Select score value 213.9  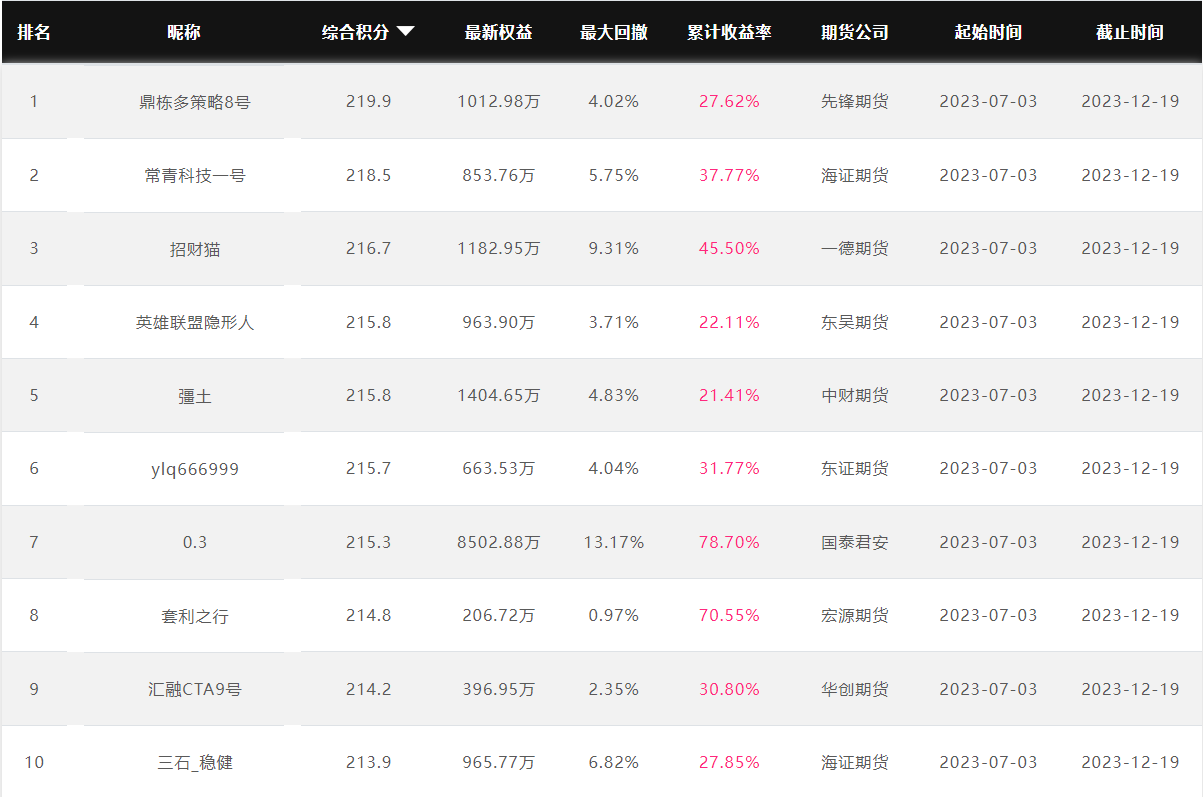[x=369, y=762]
